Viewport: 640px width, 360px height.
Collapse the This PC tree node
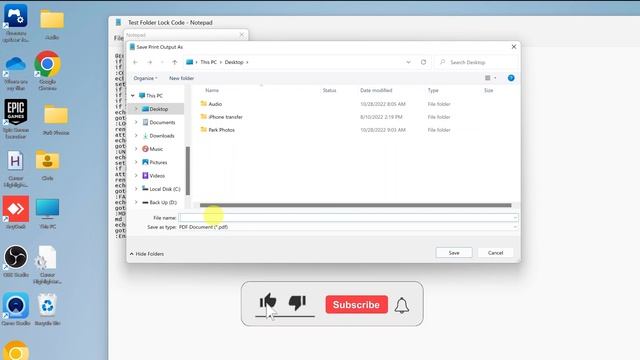[x=133, y=96]
